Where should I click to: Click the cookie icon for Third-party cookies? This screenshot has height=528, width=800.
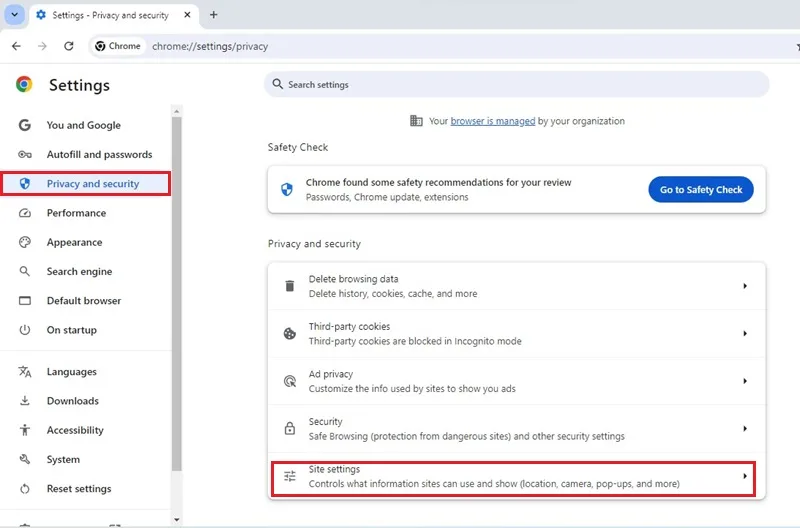(x=289, y=334)
